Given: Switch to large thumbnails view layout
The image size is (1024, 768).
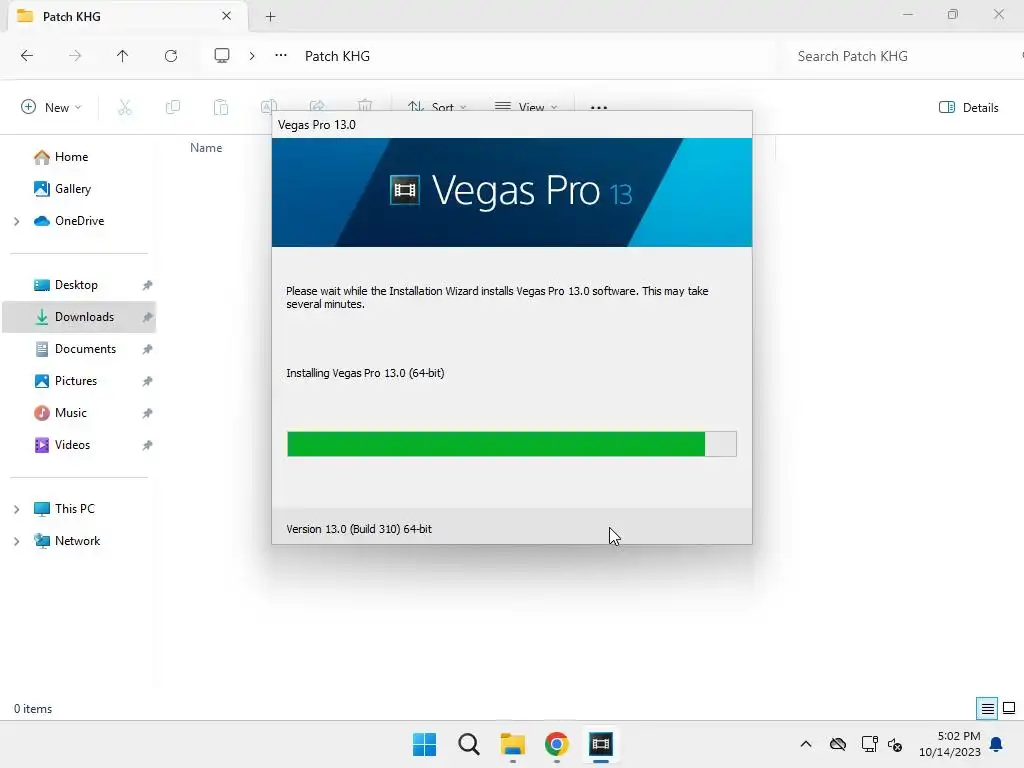Looking at the screenshot, I should (1009, 709).
